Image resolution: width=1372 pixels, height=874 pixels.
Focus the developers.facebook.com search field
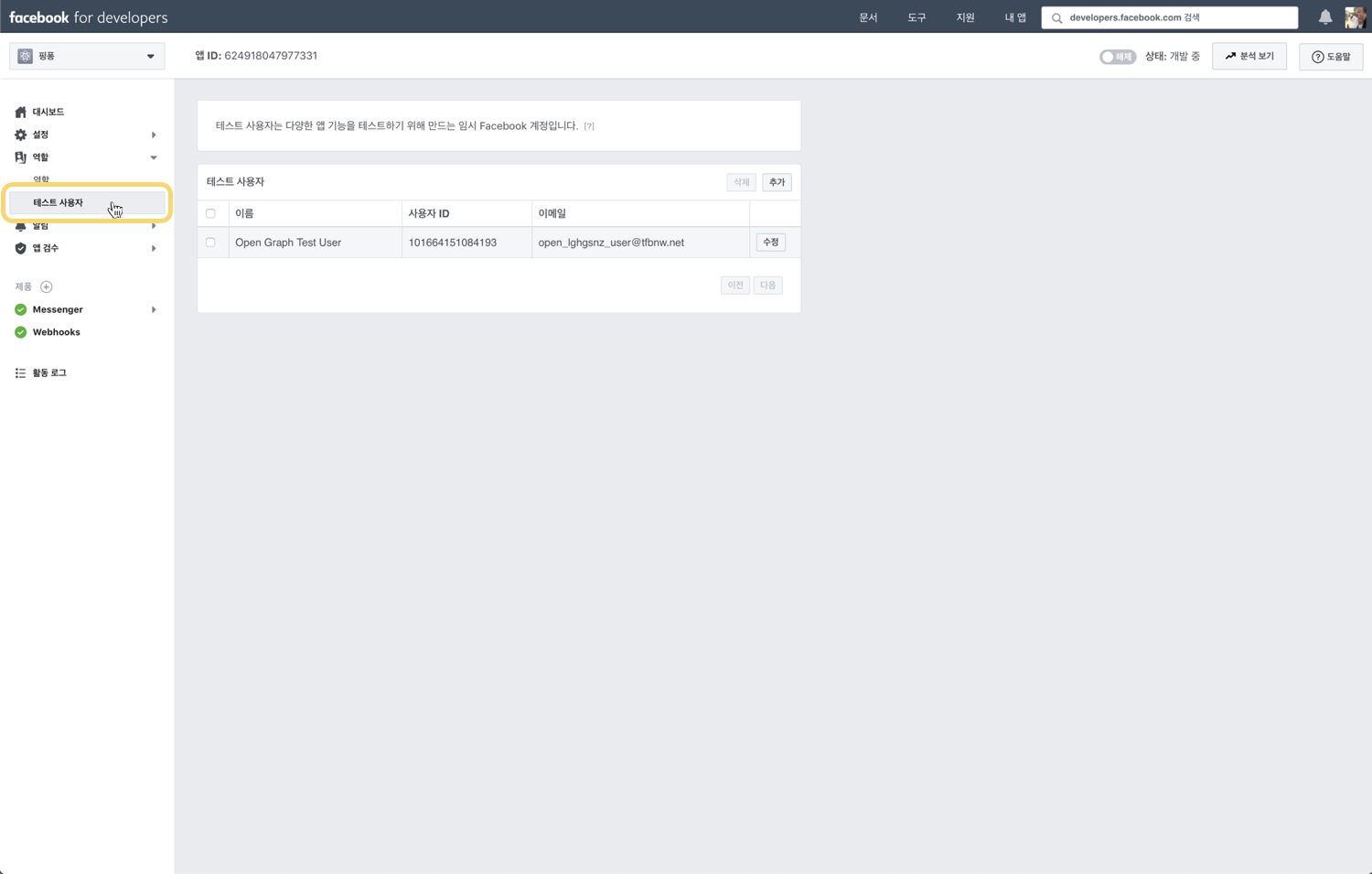[1169, 17]
